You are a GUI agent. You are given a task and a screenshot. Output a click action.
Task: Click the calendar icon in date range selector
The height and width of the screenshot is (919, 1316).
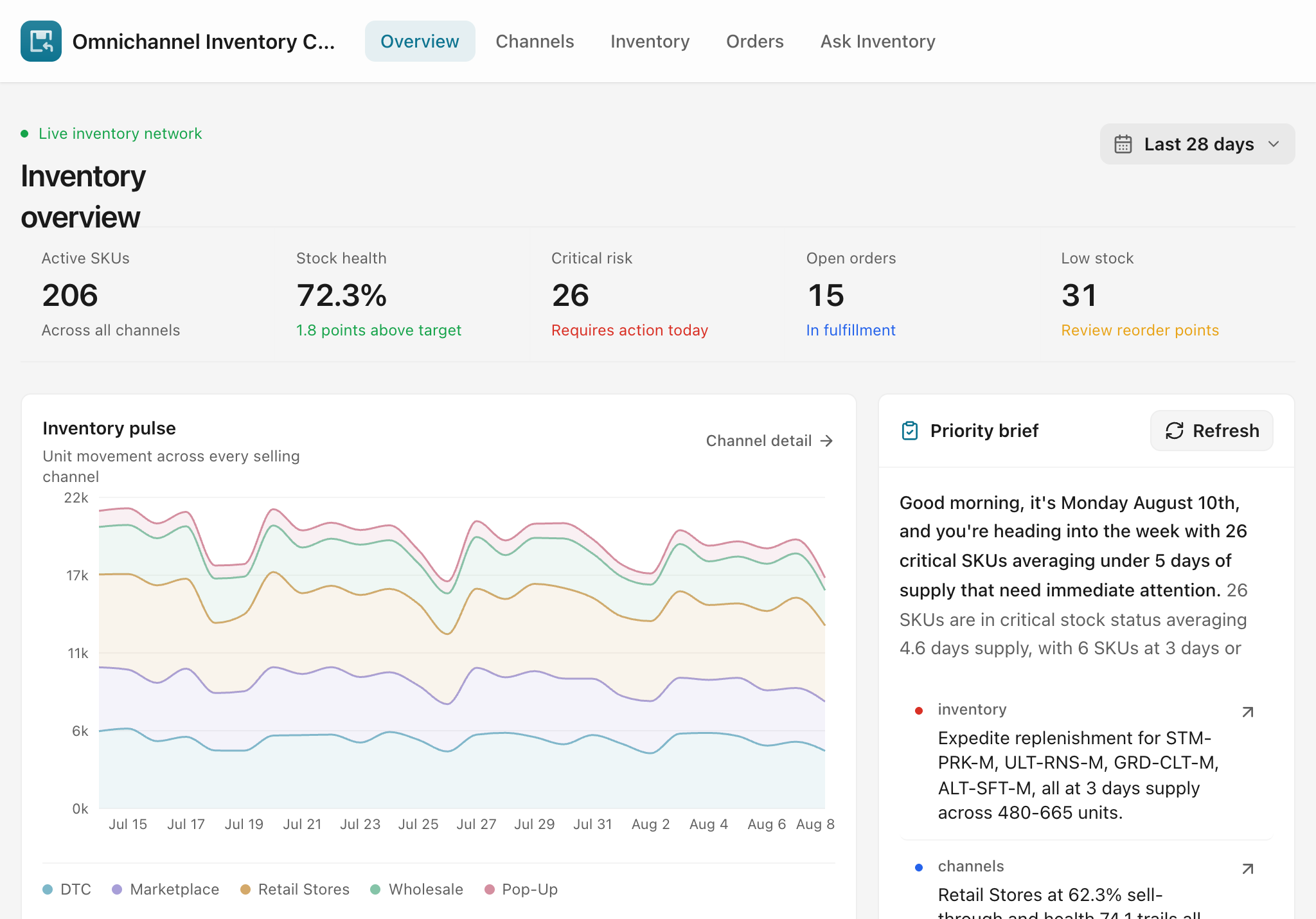point(1123,144)
